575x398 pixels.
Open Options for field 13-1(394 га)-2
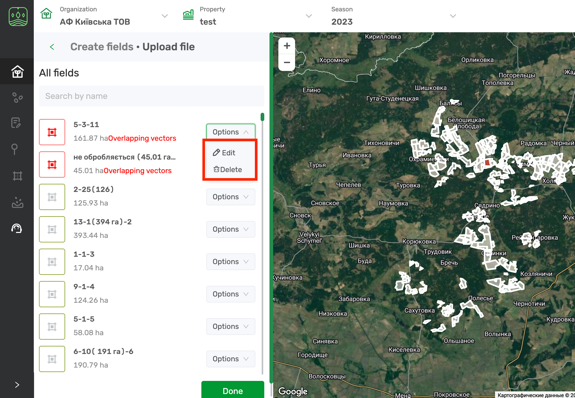pyautogui.click(x=231, y=229)
